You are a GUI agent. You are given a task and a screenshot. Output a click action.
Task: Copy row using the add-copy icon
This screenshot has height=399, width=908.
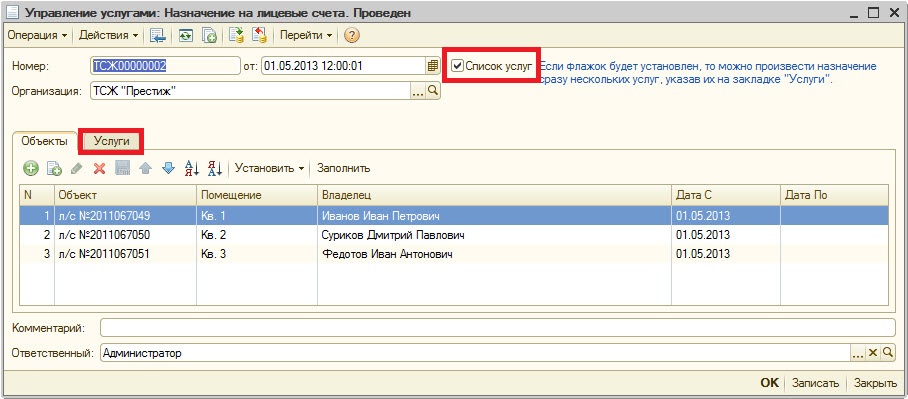(54, 169)
